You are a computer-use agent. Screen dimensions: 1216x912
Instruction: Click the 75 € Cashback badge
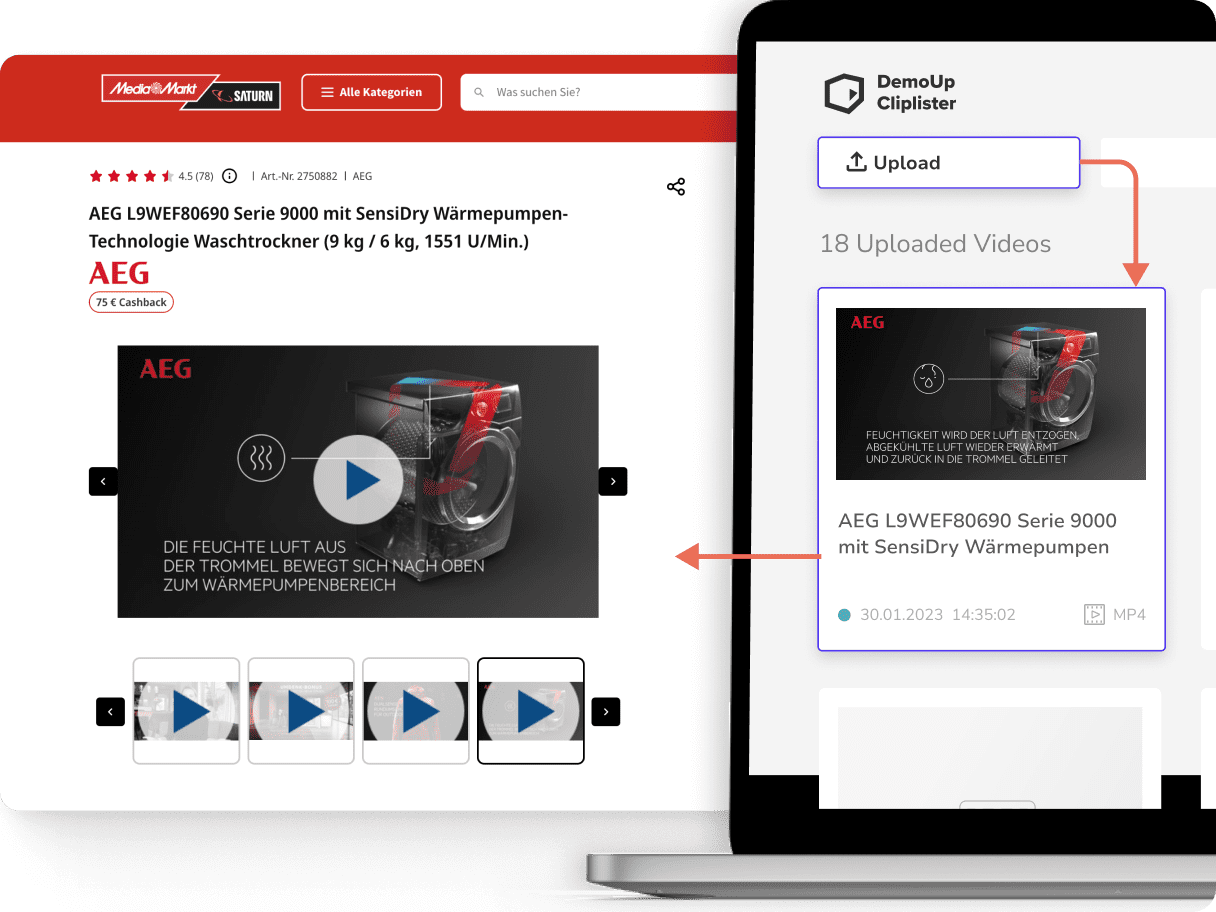(131, 302)
